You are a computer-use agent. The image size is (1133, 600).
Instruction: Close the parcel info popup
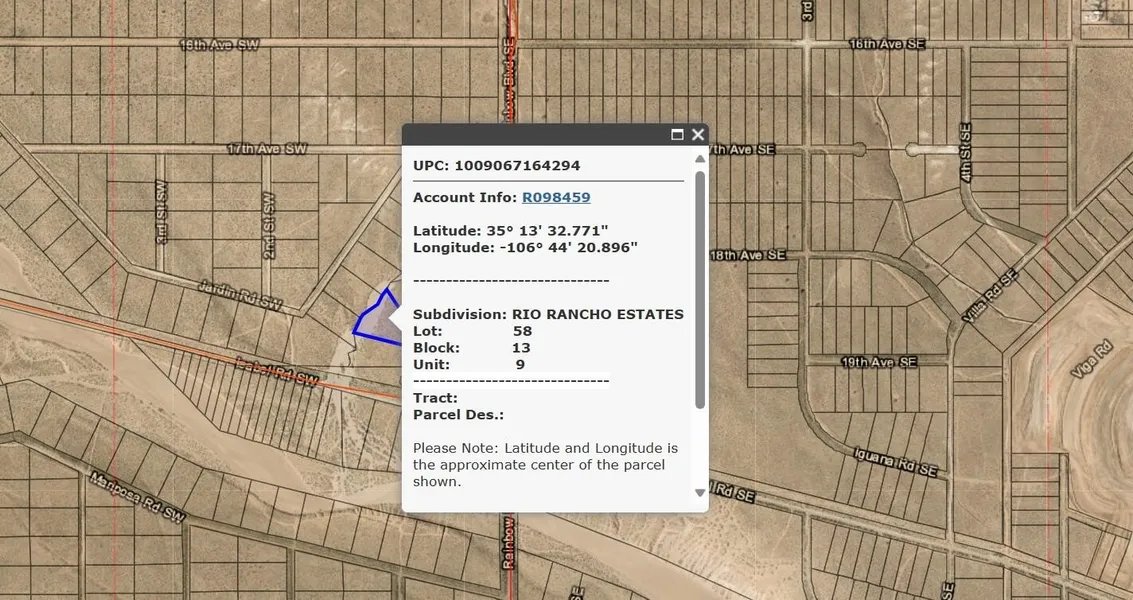[x=698, y=134]
